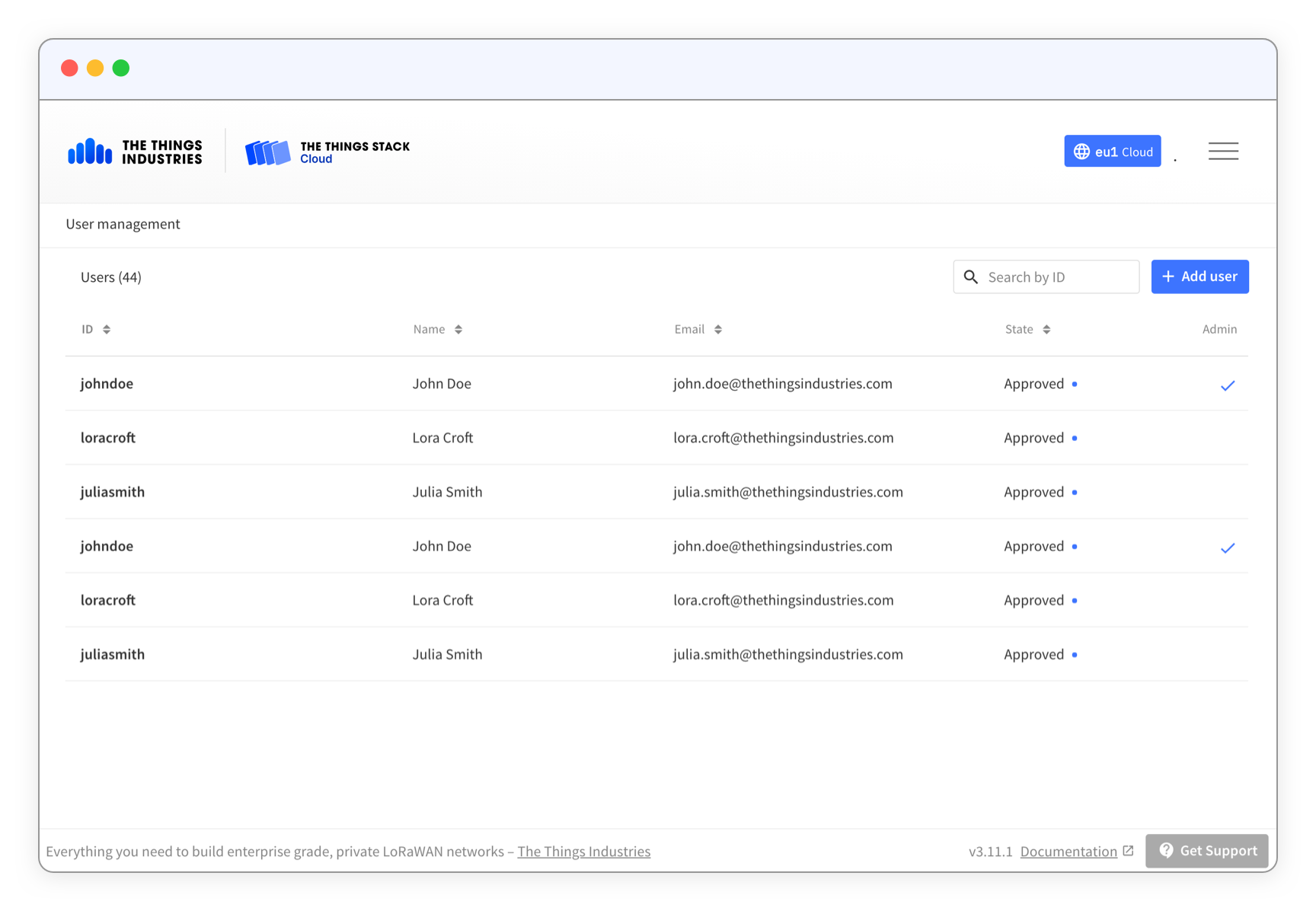Open The Things Industries footer link
Viewport: 1316px width, 911px height.
583,852
